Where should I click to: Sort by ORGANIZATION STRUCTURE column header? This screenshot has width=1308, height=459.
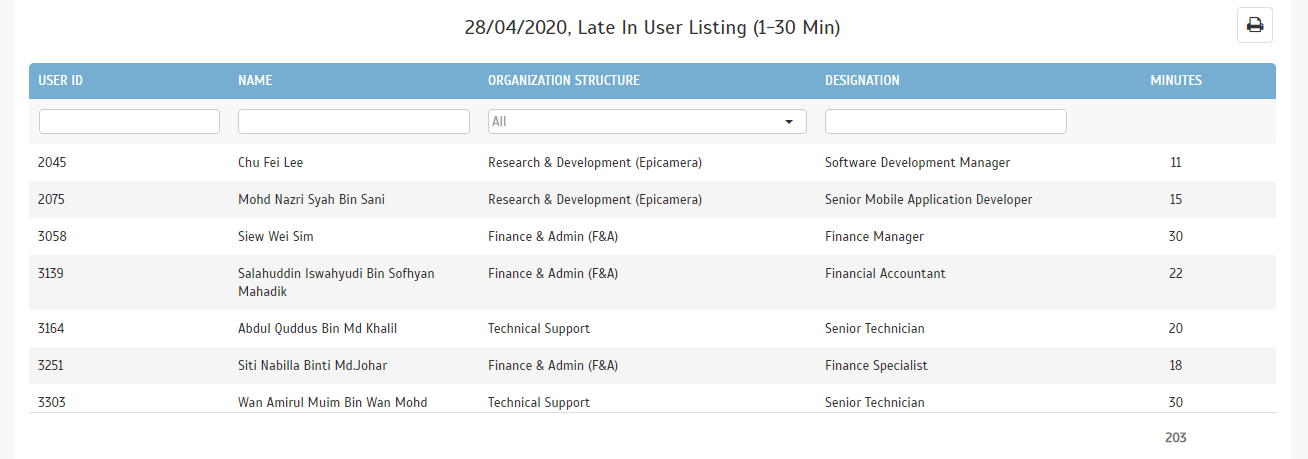[x=564, y=80]
